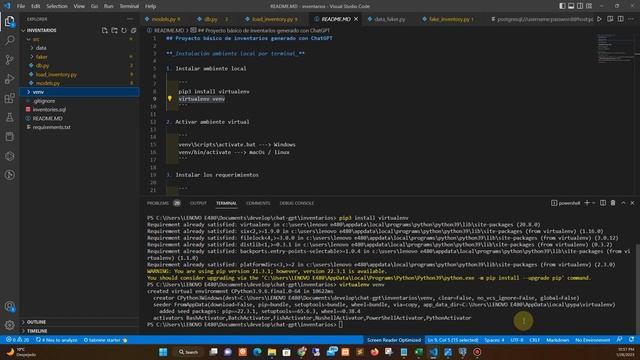
Task: Open Markdown preview to the side
Action: coord(610,19)
